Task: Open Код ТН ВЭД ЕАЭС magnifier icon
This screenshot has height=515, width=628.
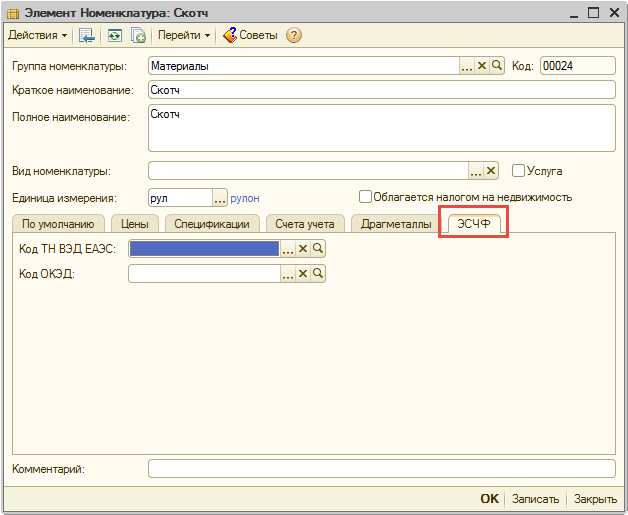Action: click(318, 248)
